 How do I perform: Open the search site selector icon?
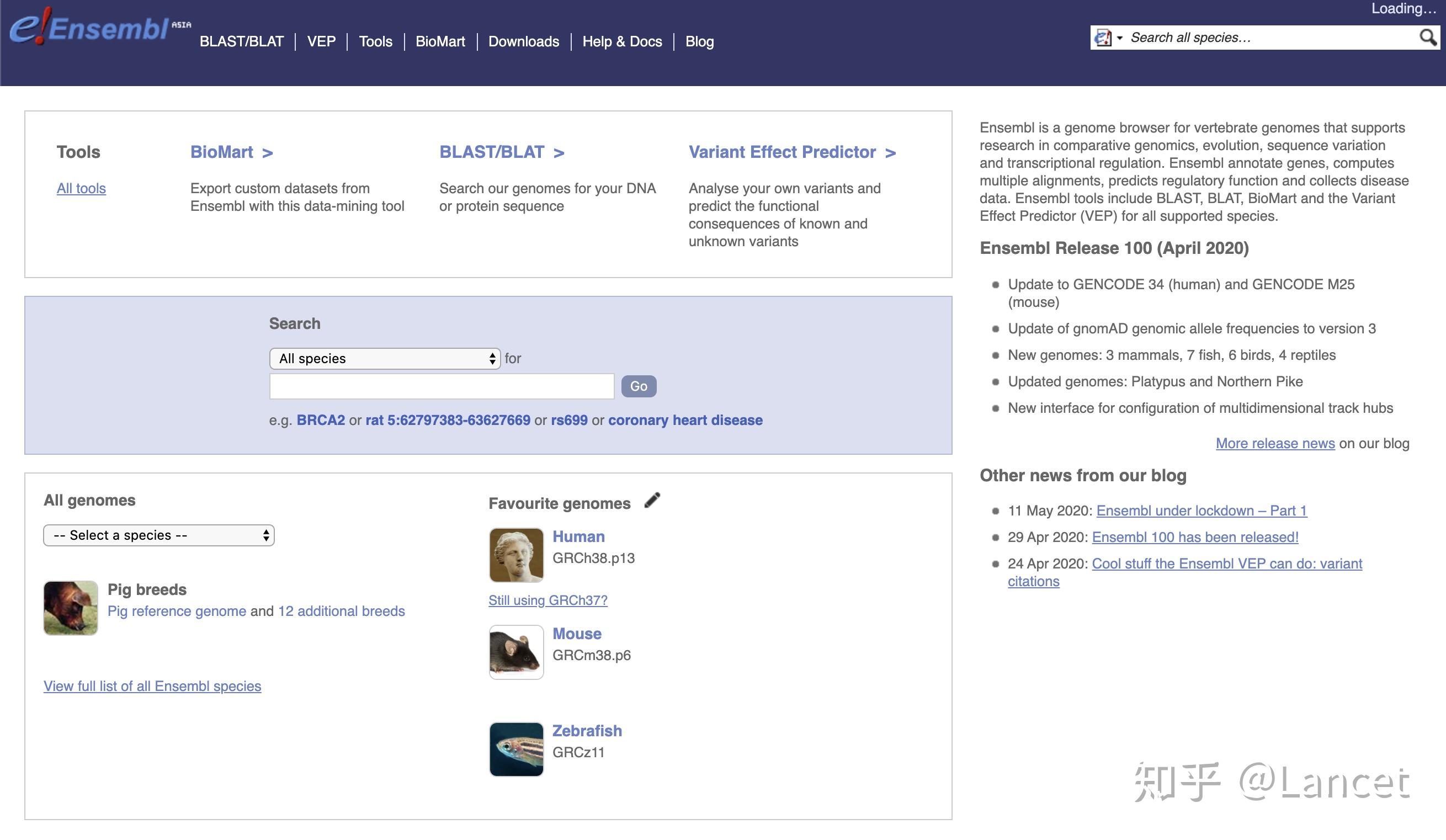pyautogui.click(x=1103, y=38)
